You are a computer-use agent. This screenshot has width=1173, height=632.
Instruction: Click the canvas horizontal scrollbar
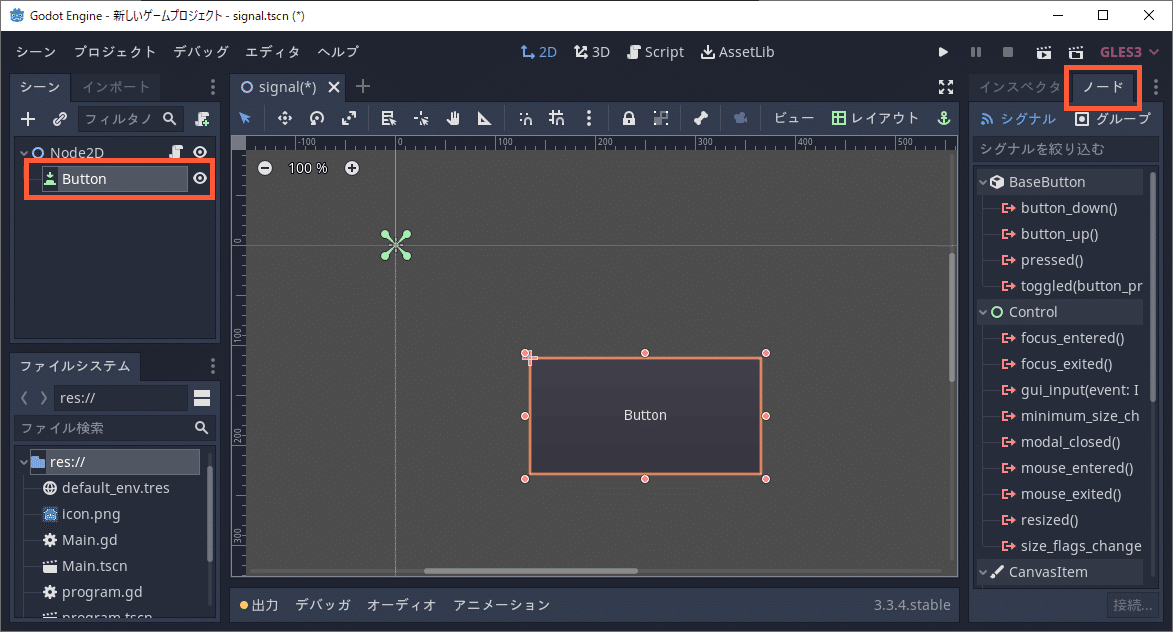tap(530, 571)
